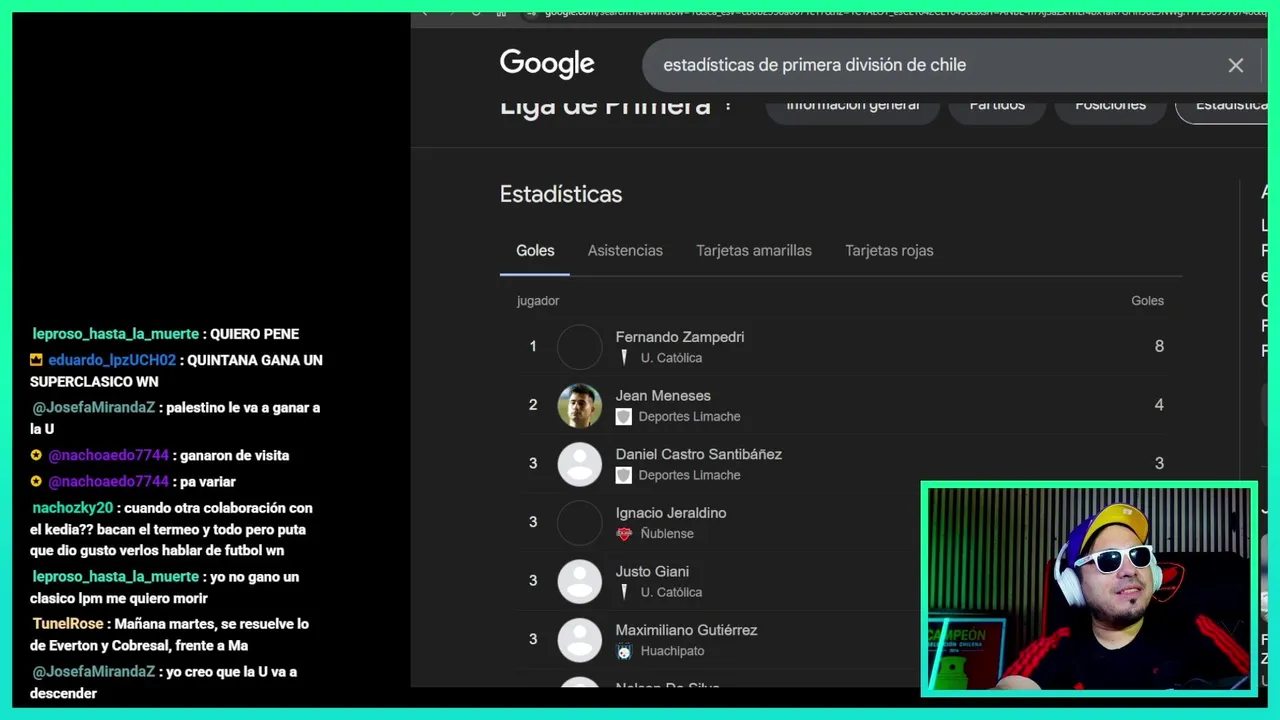The height and width of the screenshot is (720, 1280).
Task: Click Deportes Limache crest under Daniel Castro
Action: click(624, 475)
